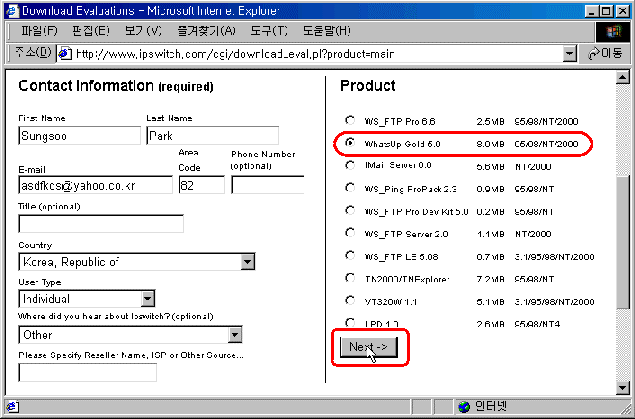Click the '3.1/95/98/NT/2000' text for WS_FTP LE
The height and width of the screenshot is (419, 635).
click(x=554, y=257)
